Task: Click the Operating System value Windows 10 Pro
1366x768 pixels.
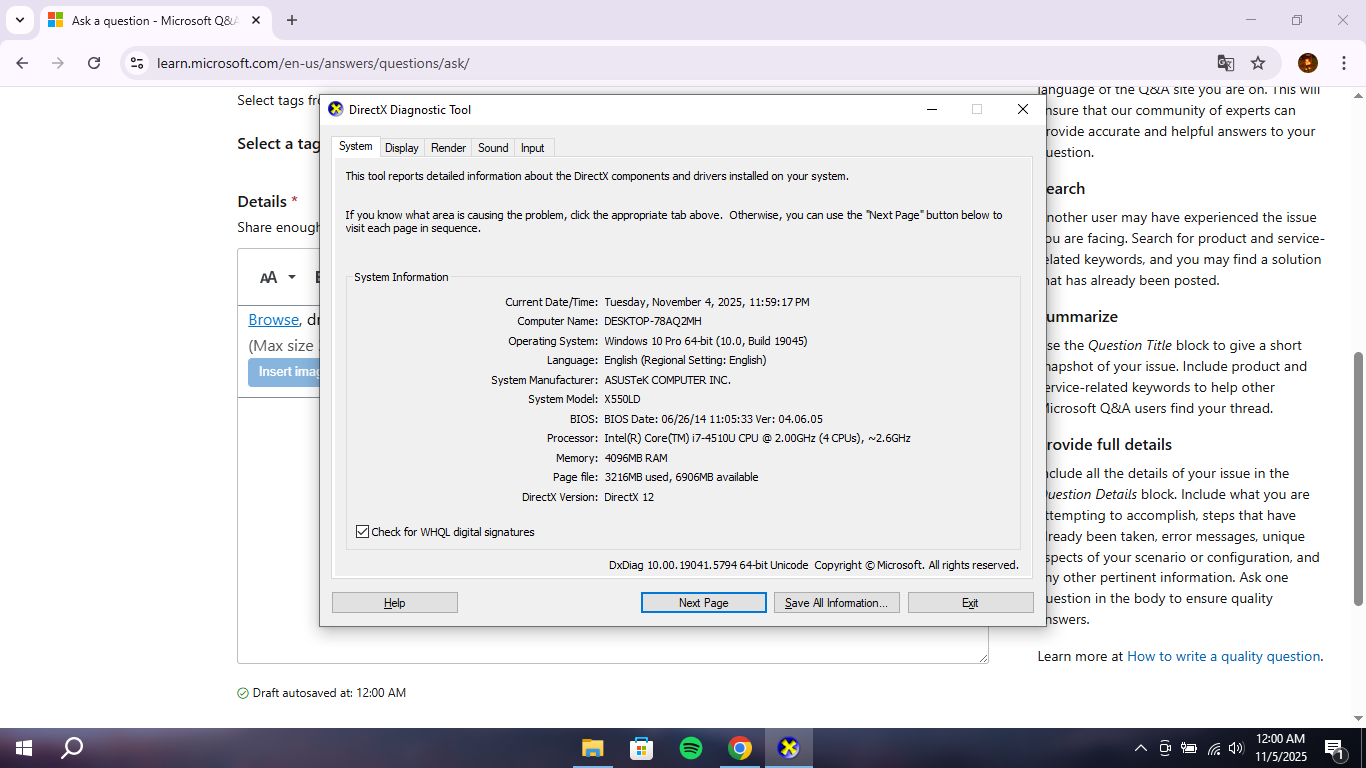Action: tap(706, 341)
